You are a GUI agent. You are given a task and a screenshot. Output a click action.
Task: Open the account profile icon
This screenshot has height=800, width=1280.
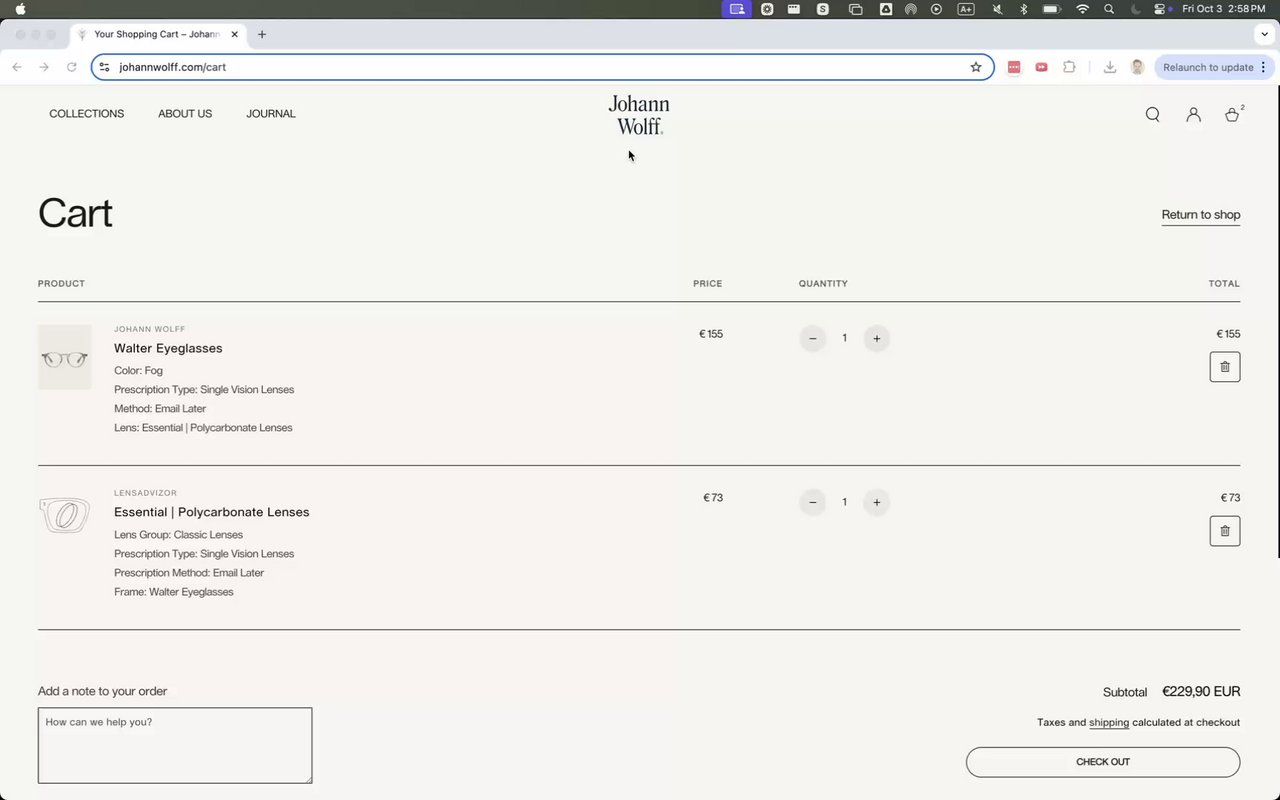tap(1193, 114)
